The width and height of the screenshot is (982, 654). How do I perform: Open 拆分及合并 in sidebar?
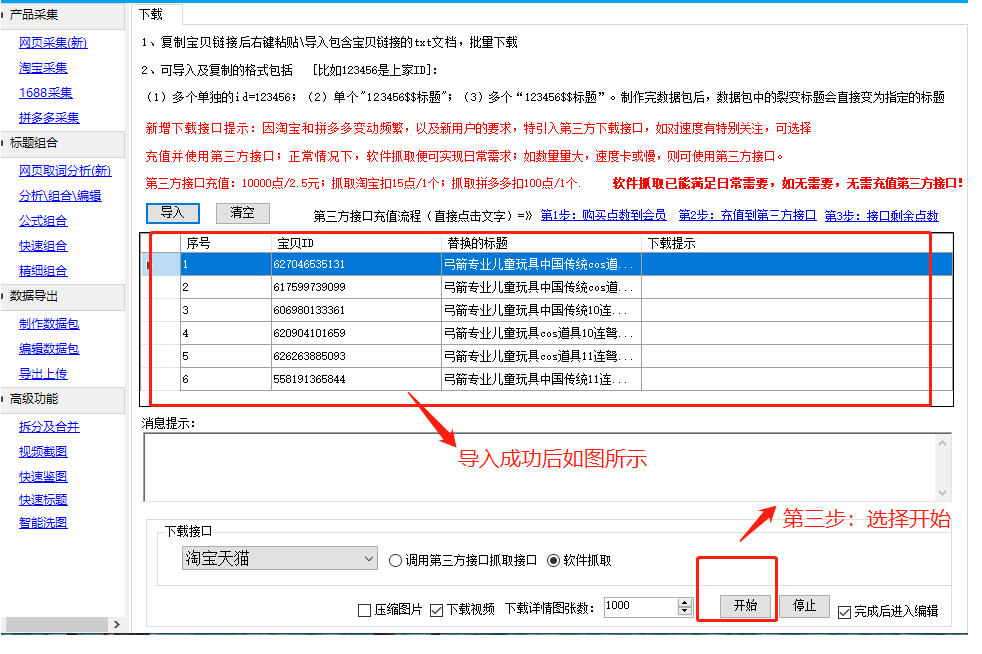pyautogui.click(x=49, y=427)
